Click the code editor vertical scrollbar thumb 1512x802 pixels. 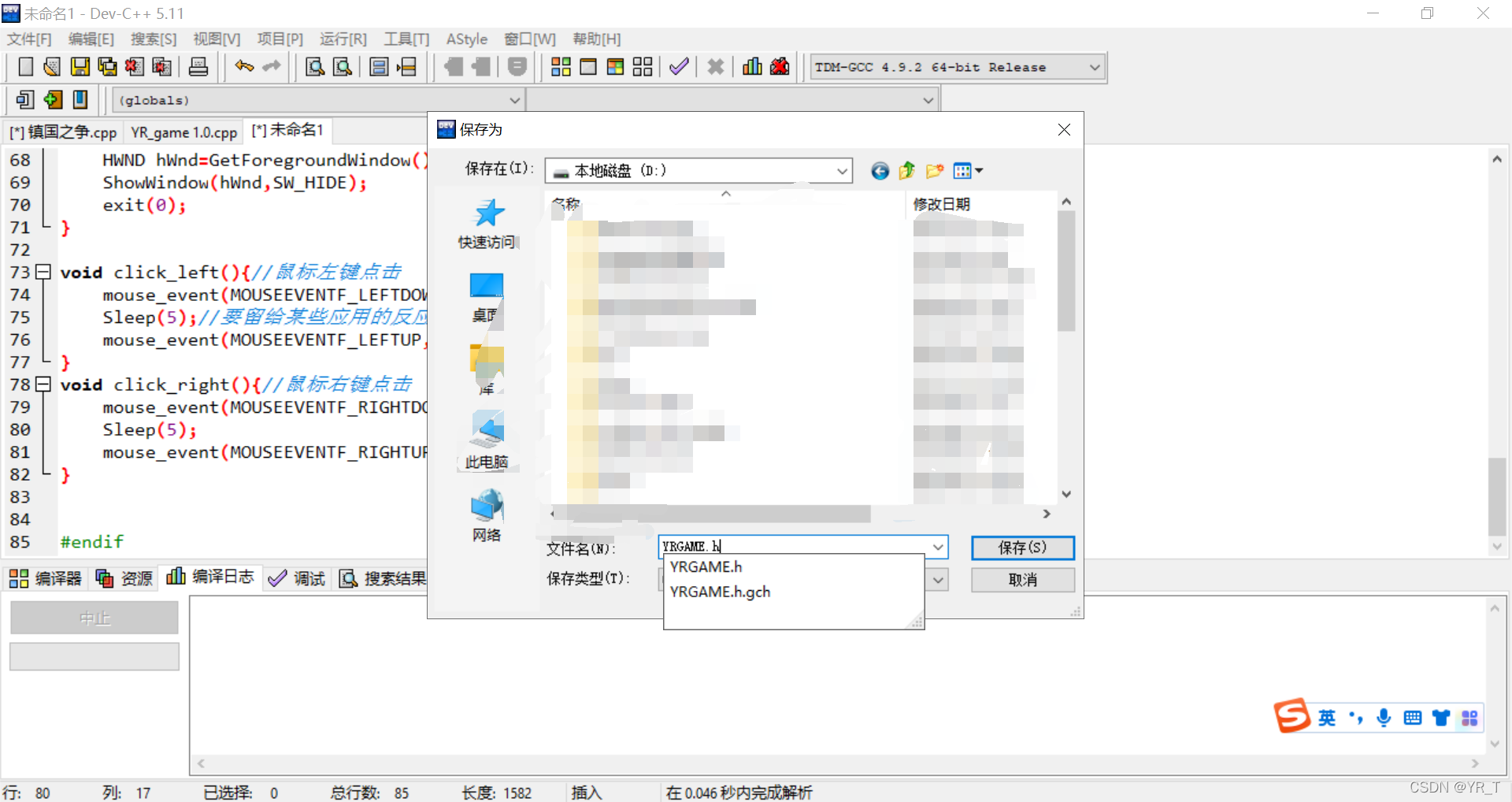click(1496, 496)
